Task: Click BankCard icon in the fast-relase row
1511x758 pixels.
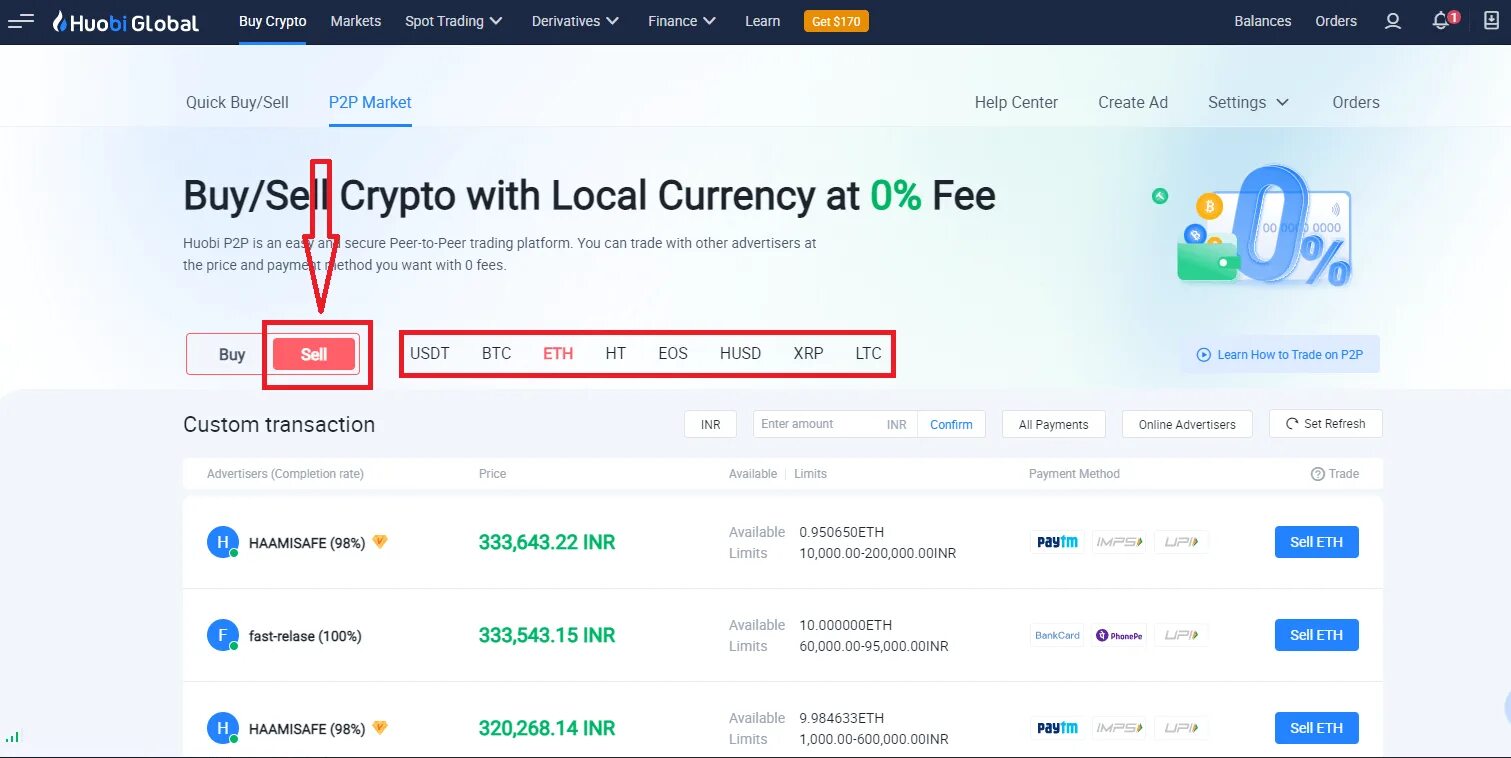Action: (1057, 635)
